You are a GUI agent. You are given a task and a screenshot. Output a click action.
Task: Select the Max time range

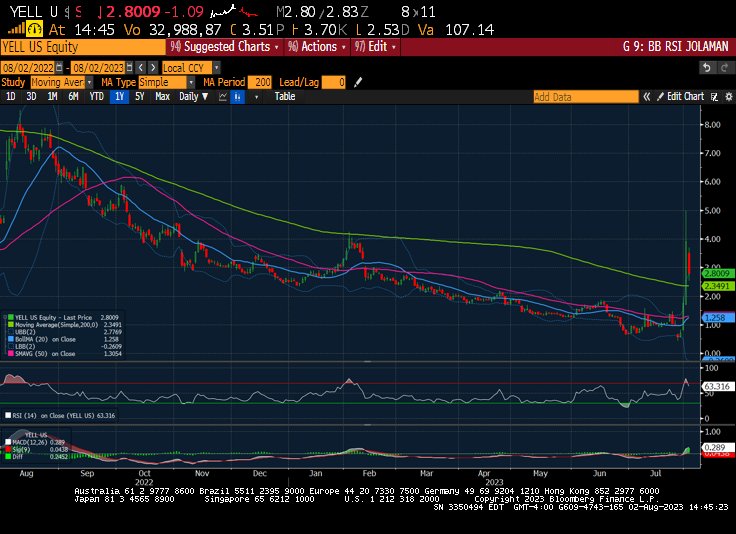162,97
